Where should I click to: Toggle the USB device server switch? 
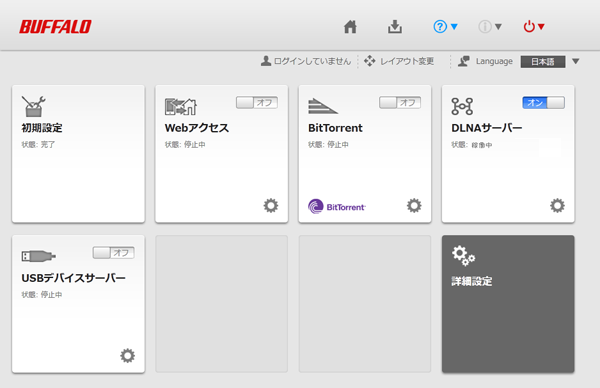click(x=113, y=253)
